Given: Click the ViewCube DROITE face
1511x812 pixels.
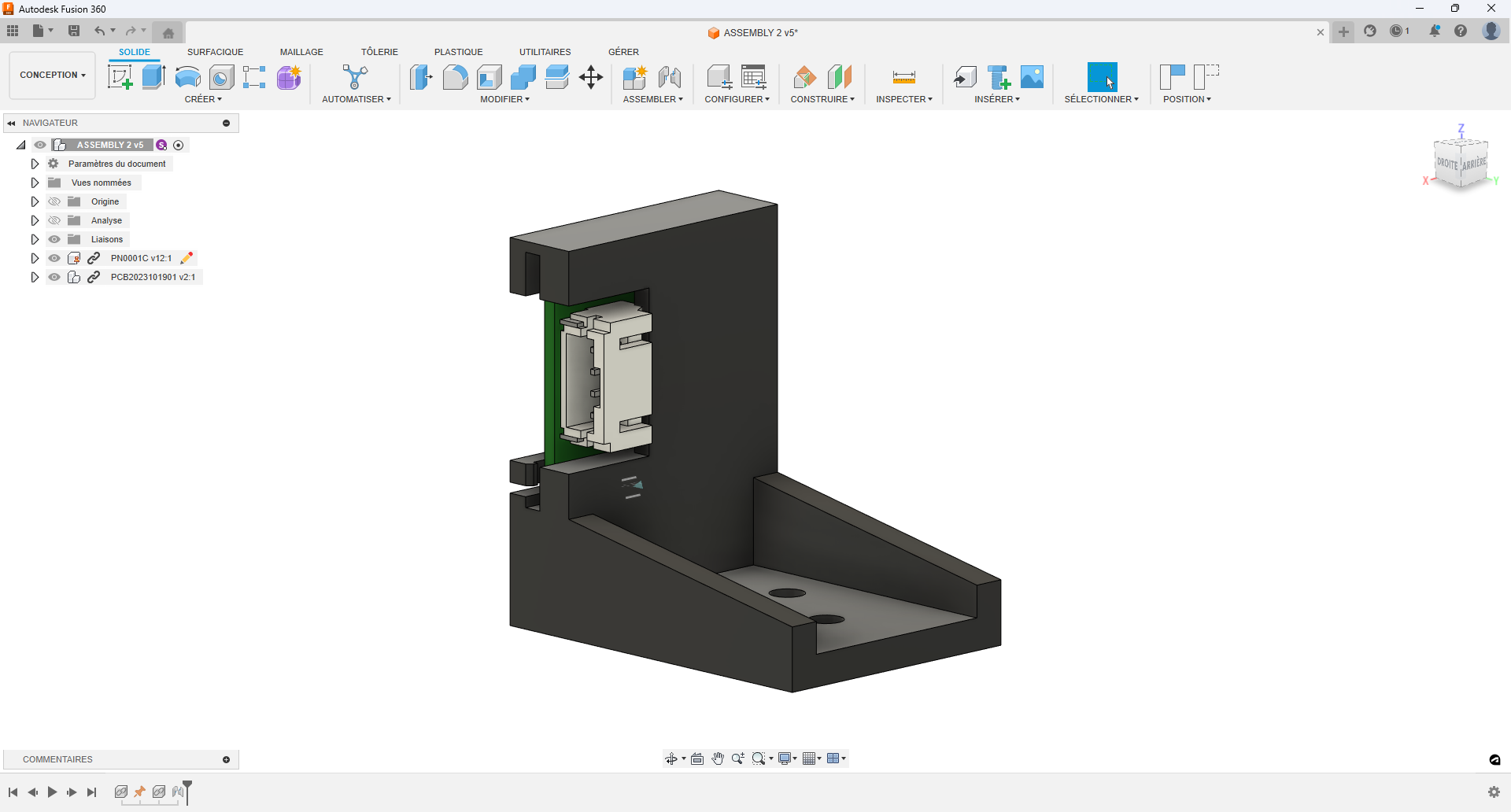Looking at the screenshot, I should pos(1447,164).
